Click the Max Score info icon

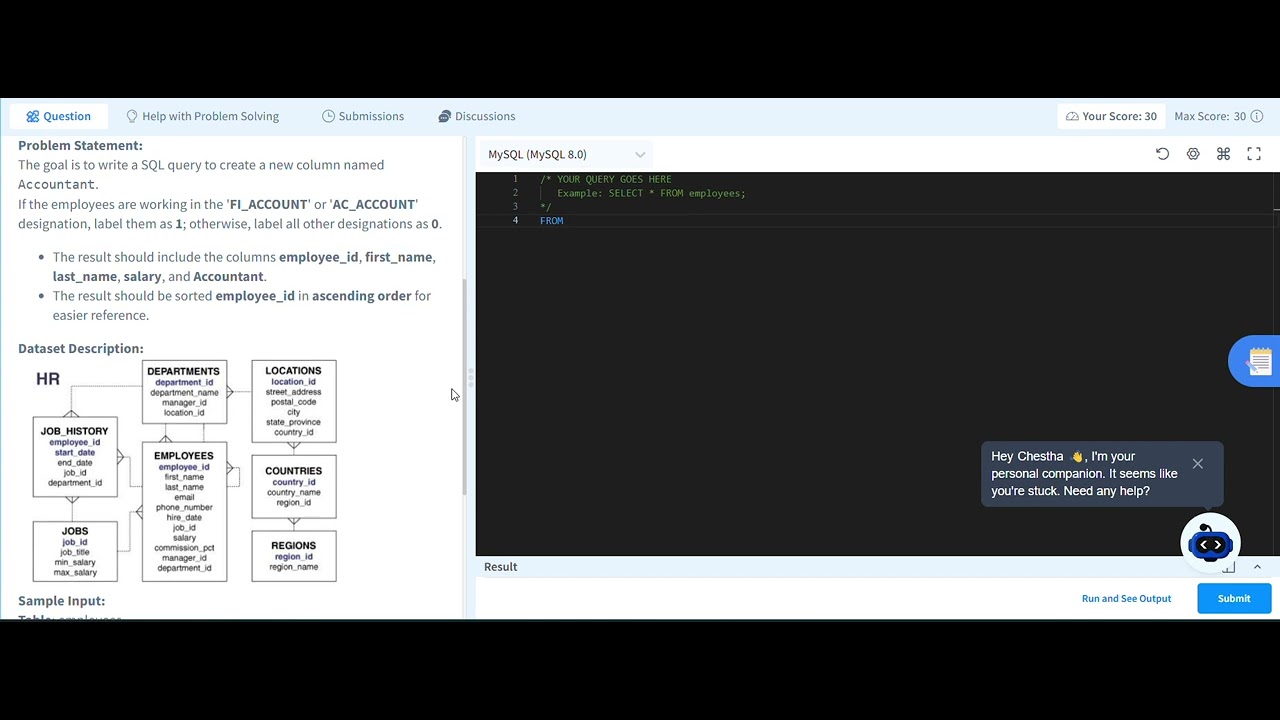pyautogui.click(x=1256, y=116)
